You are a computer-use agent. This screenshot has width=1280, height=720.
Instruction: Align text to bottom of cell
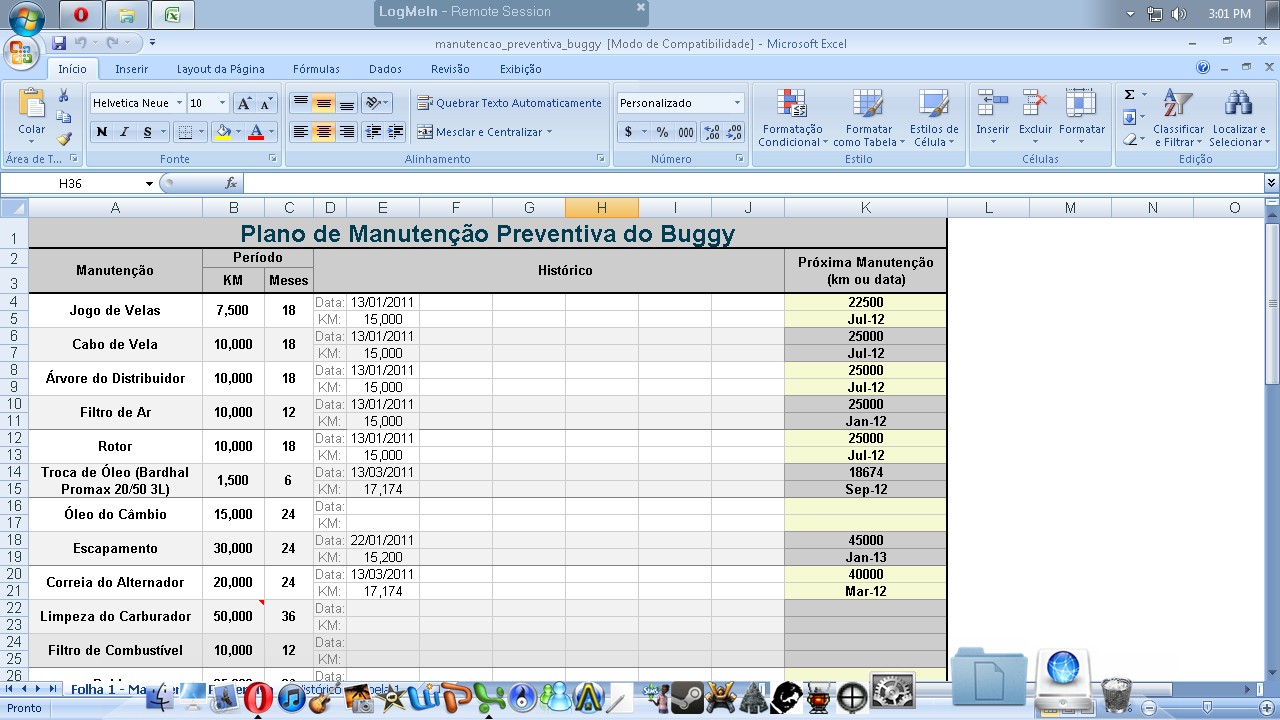346,103
